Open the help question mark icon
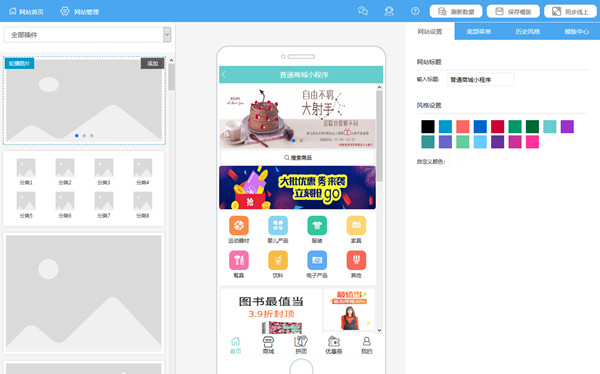 [x=415, y=11]
